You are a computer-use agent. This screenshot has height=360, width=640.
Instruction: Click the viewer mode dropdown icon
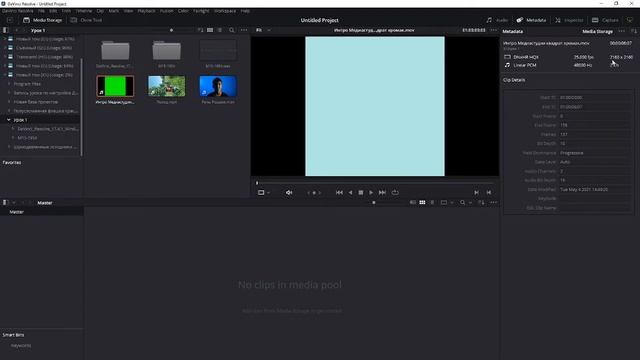click(x=264, y=193)
